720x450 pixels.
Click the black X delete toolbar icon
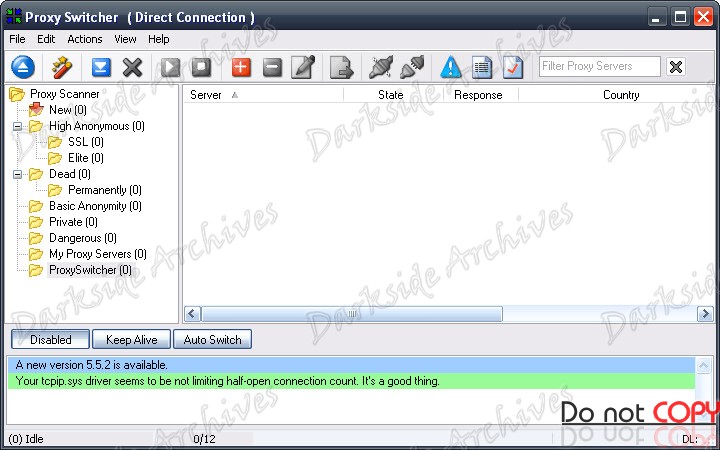[x=132, y=67]
